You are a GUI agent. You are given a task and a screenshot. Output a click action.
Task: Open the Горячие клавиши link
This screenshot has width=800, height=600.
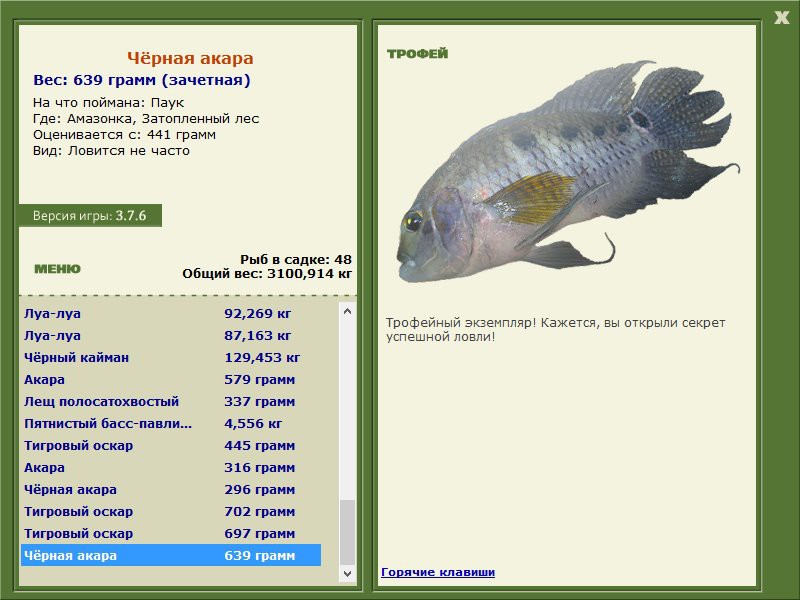pos(438,572)
